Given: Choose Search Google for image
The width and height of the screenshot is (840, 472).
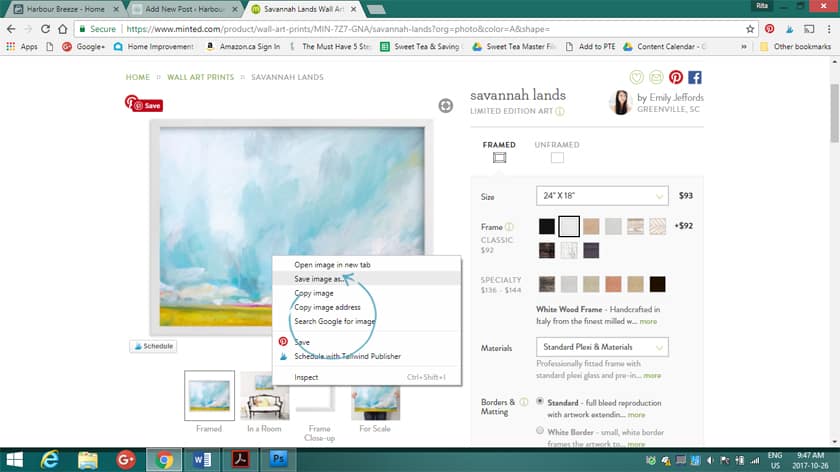Looking at the screenshot, I should point(366,321).
